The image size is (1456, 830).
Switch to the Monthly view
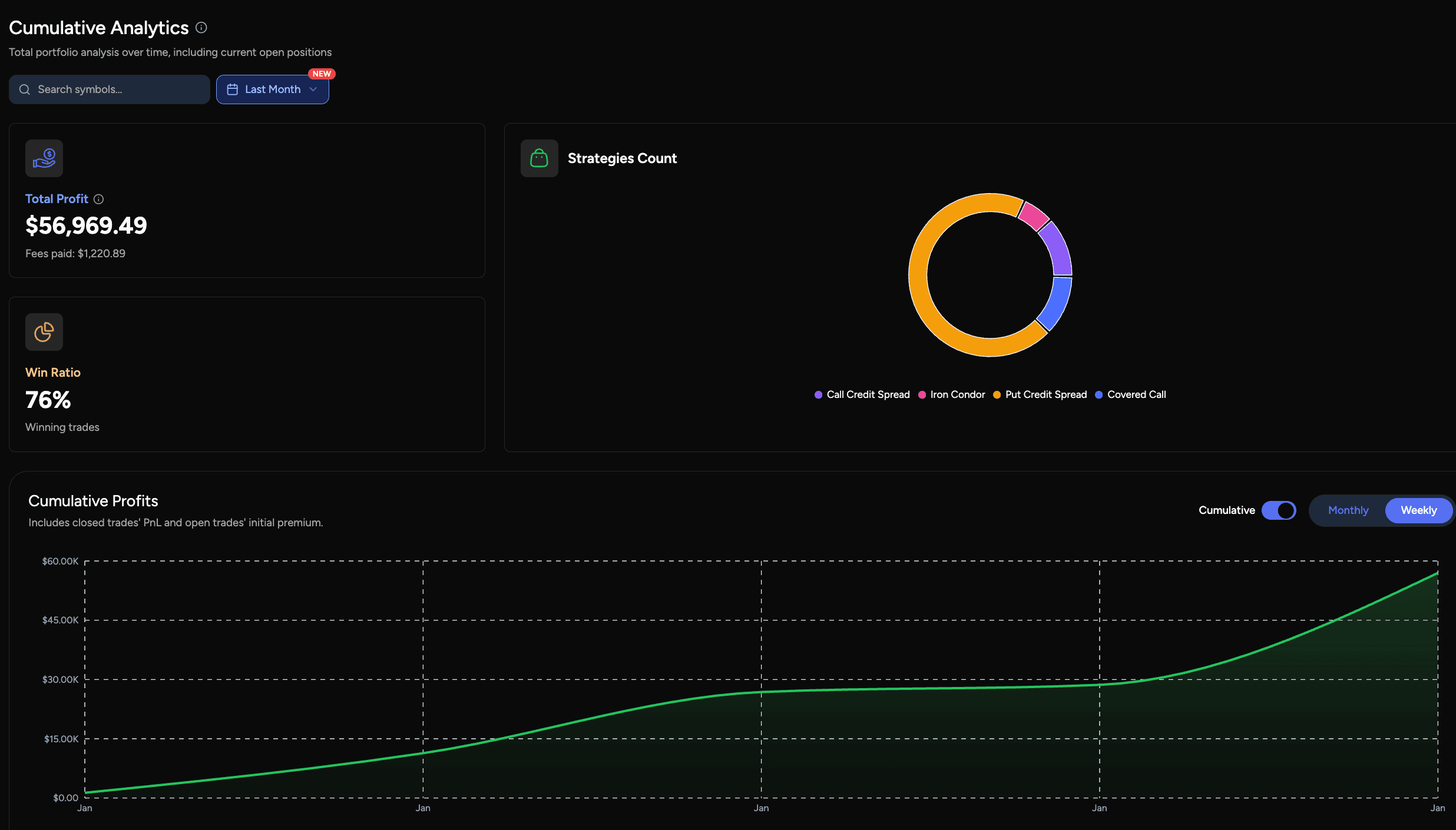click(x=1348, y=510)
